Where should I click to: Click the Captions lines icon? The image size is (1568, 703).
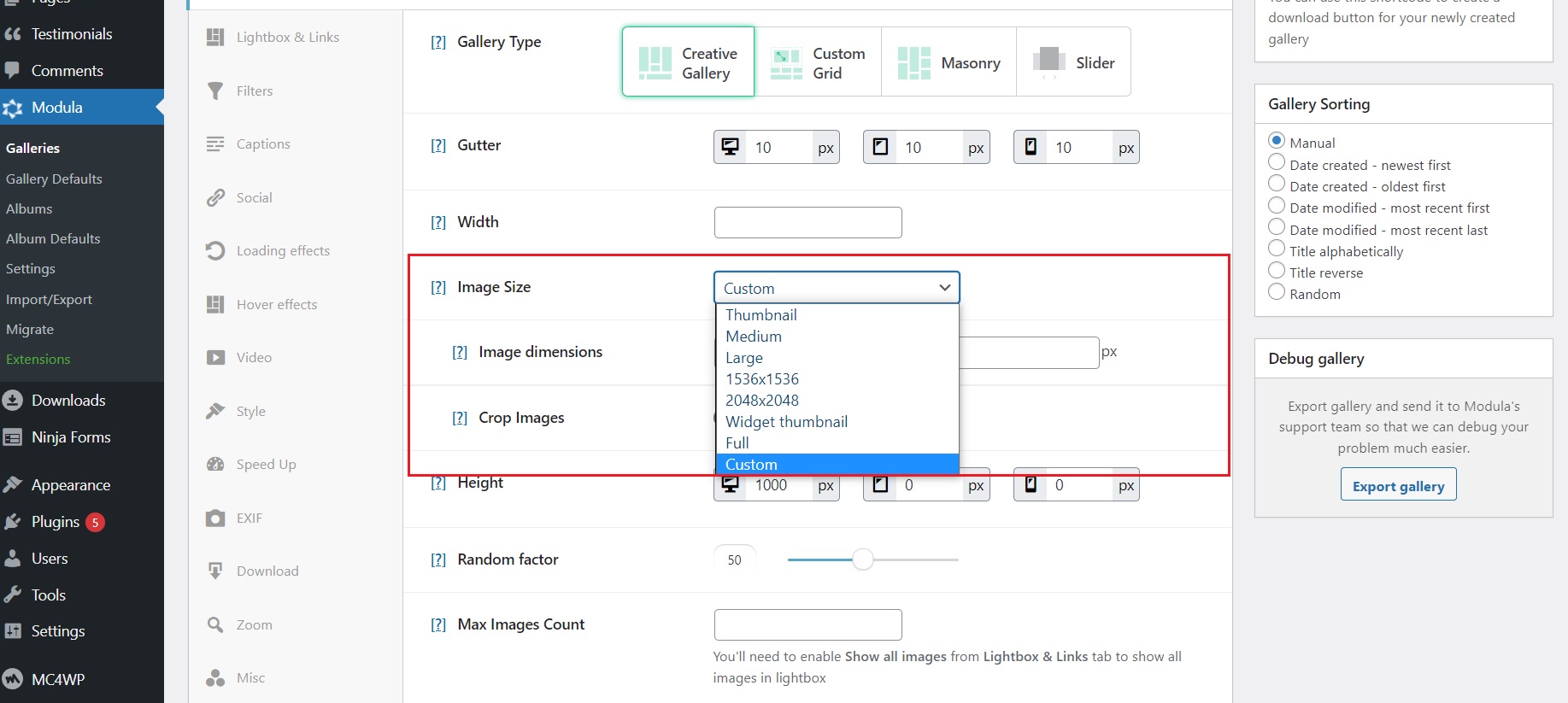click(x=215, y=144)
